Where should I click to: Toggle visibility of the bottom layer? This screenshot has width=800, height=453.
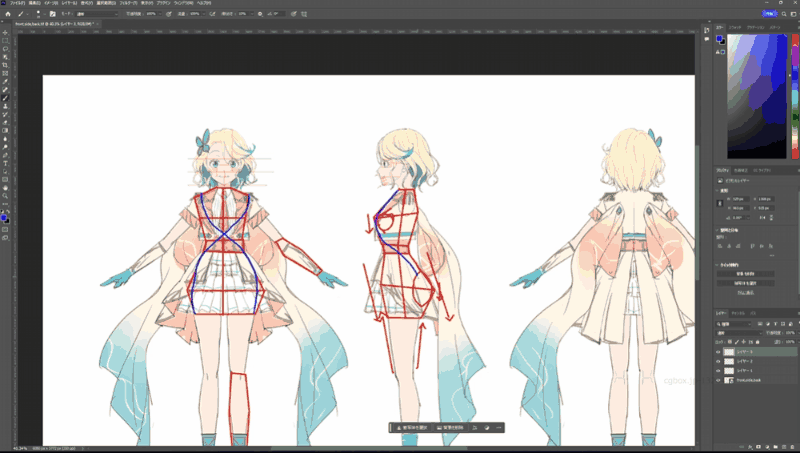coord(718,380)
